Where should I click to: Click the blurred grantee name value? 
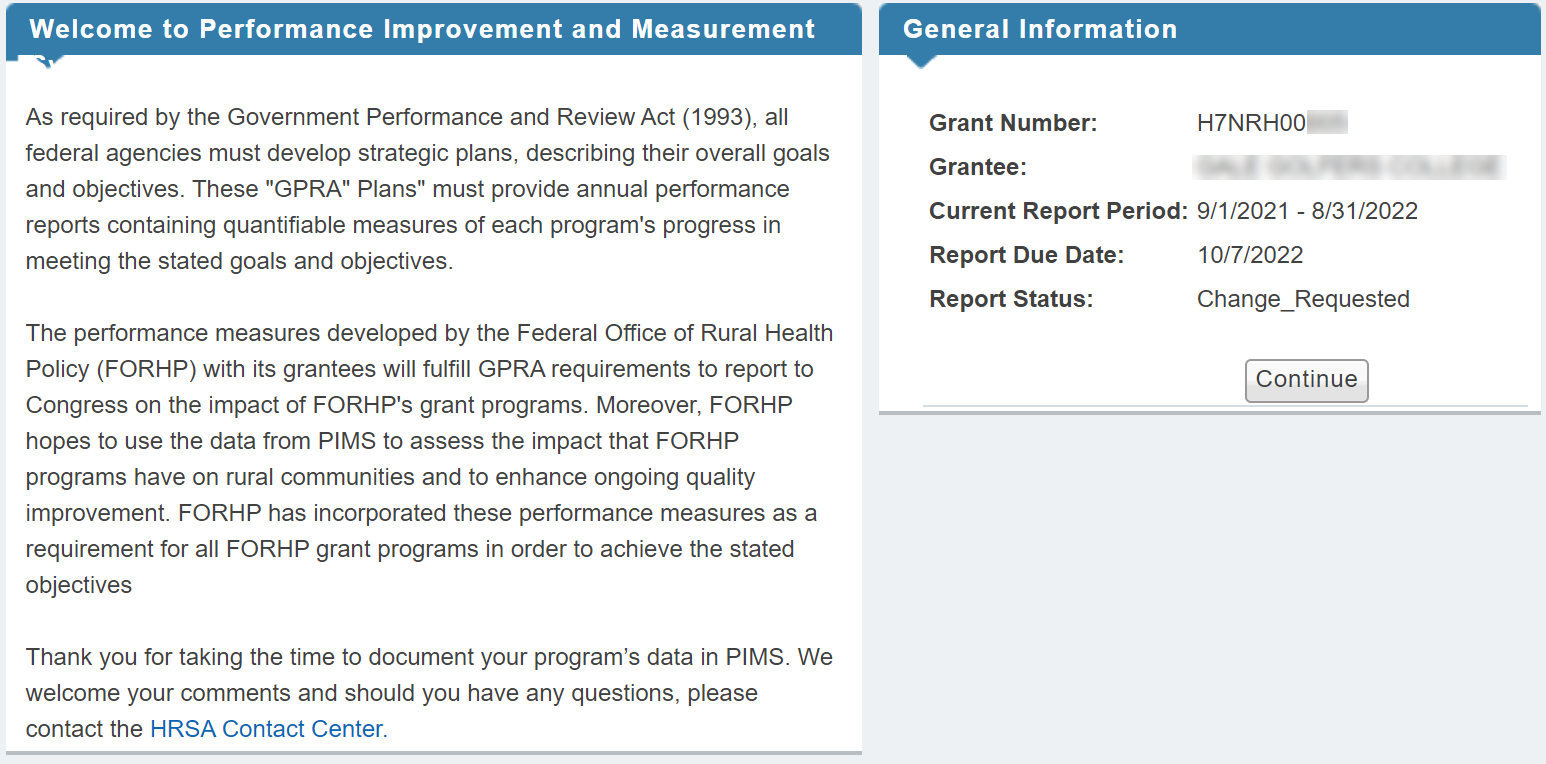click(x=1350, y=167)
